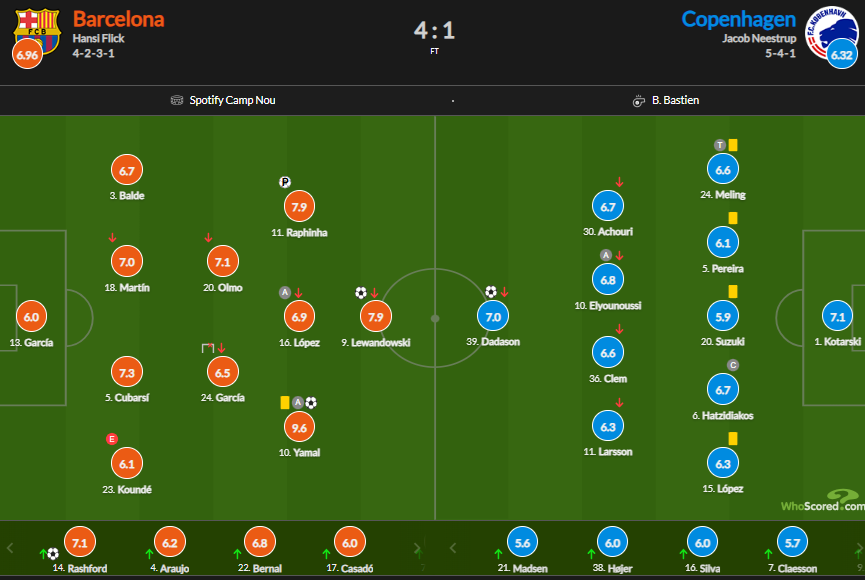The image size is (865, 580).
Task: Select Yamal's 9.6 rating circle
Action: [x=298, y=427]
